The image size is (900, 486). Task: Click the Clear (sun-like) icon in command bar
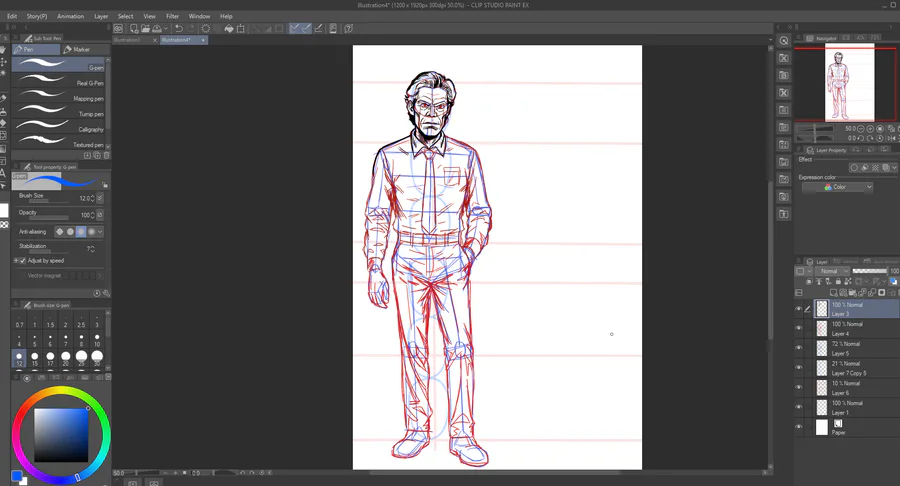205,28
